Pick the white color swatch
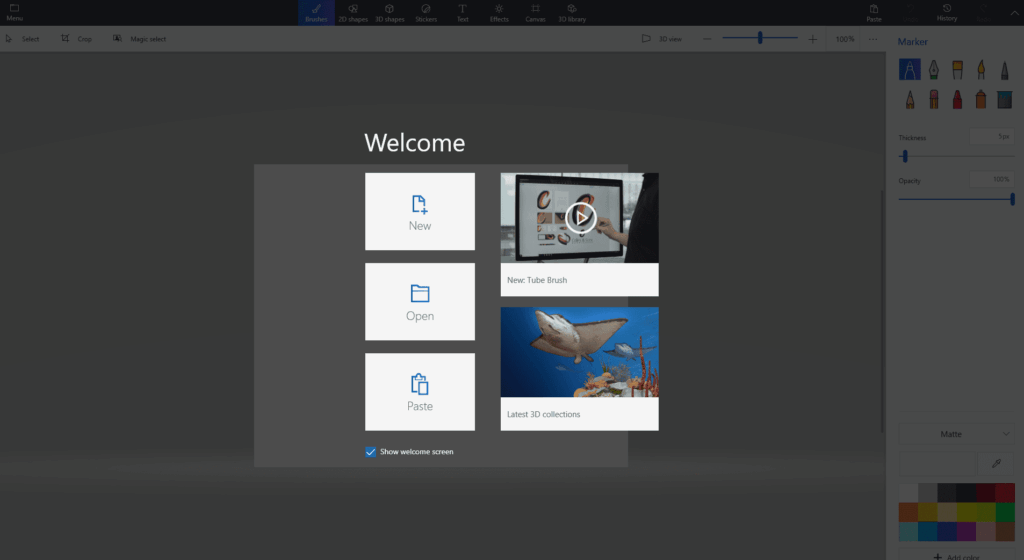 (908, 493)
